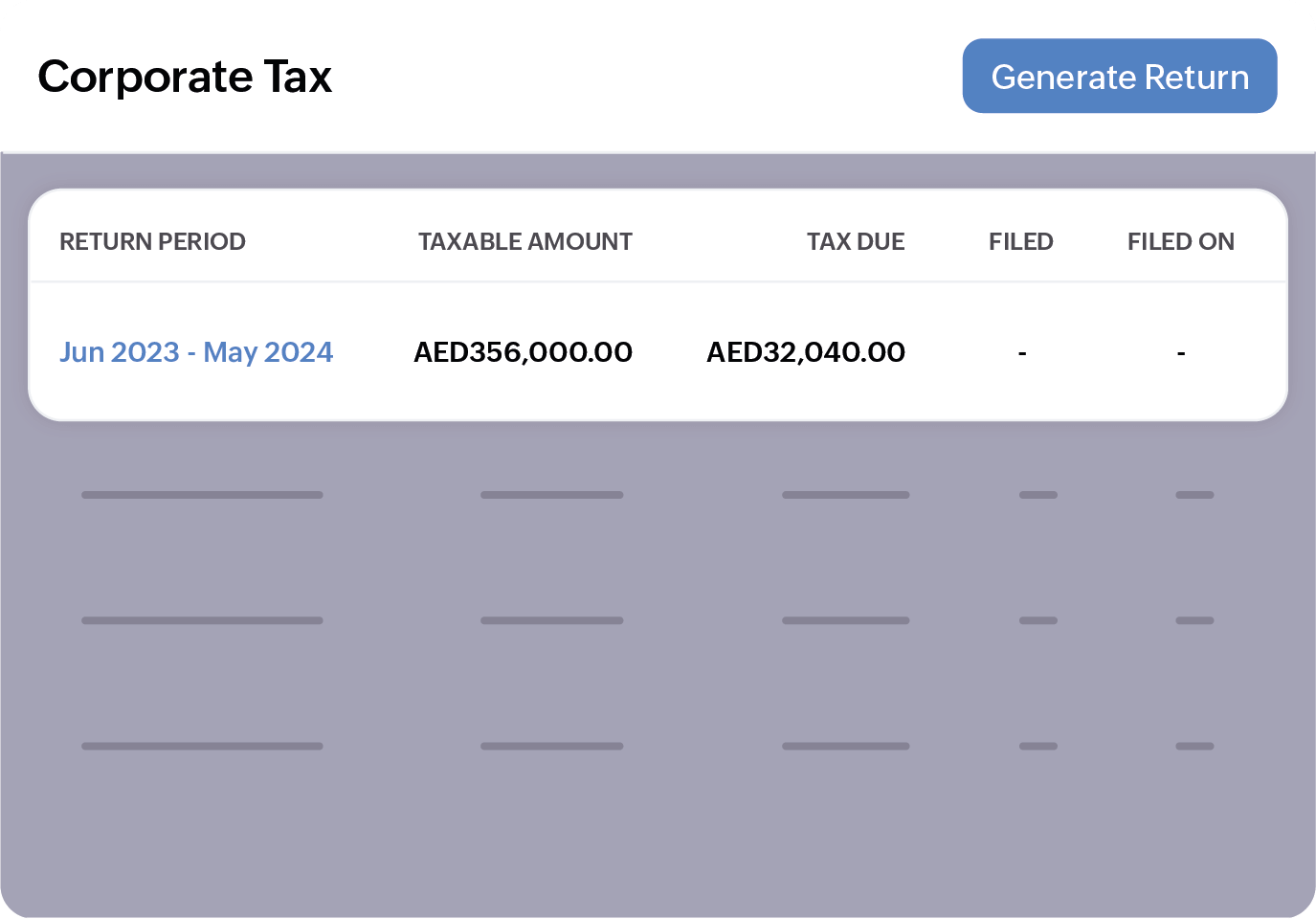Click the Generate Return button
1316x919 pixels.
coord(1119,76)
